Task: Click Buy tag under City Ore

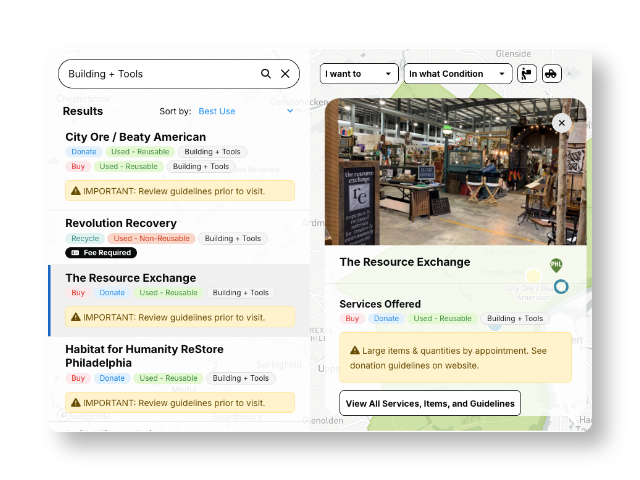Action: 78,167
